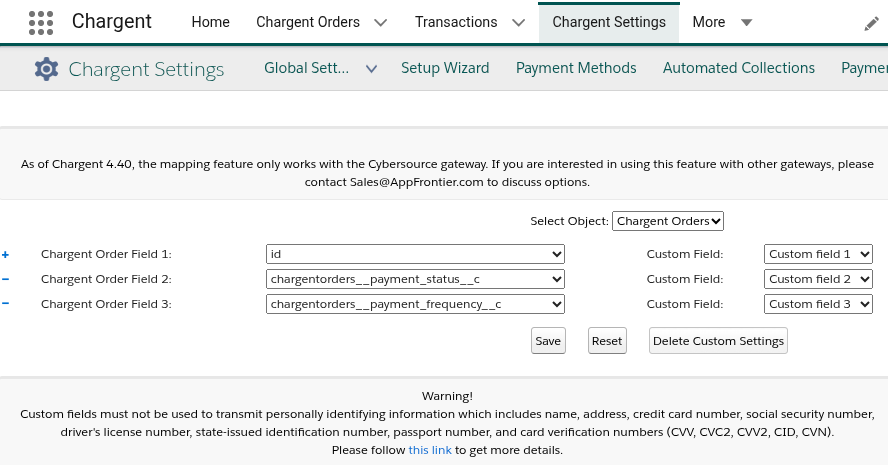Click the Save button
This screenshot has width=888, height=465.
[x=548, y=341]
